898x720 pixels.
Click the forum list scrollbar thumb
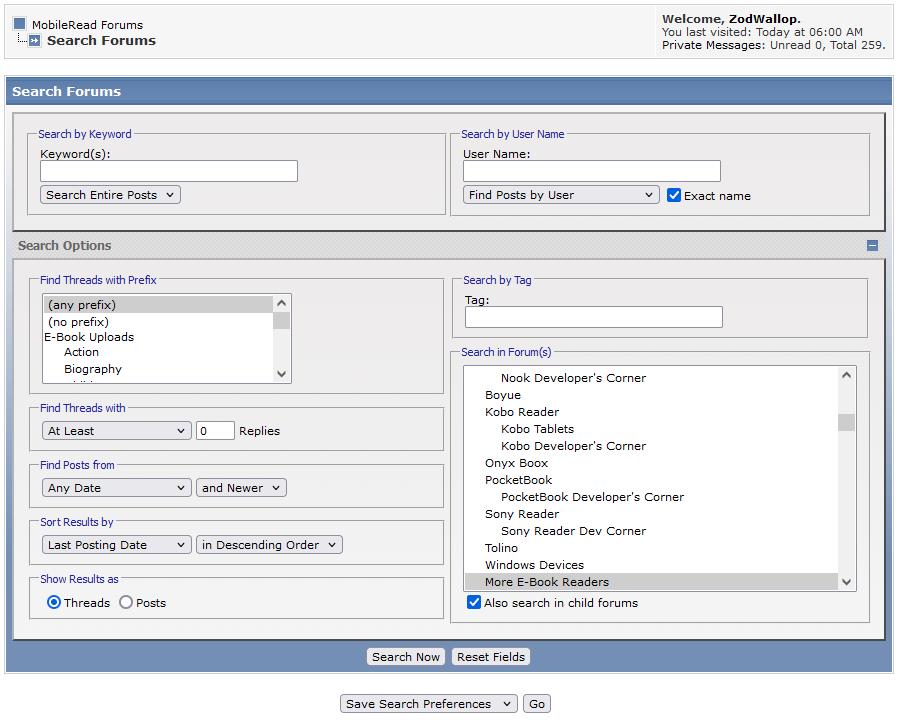(x=846, y=422)
